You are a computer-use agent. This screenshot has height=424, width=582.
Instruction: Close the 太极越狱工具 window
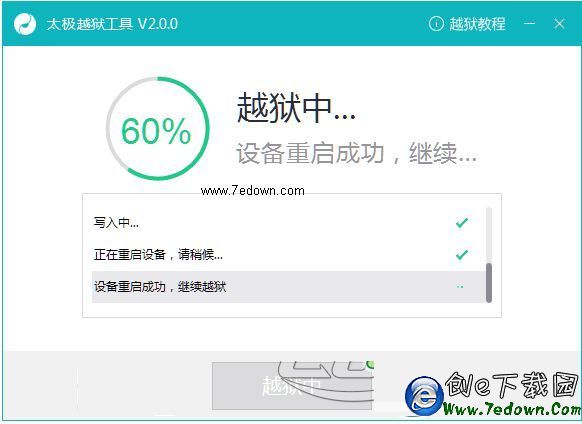coord(559,24)
